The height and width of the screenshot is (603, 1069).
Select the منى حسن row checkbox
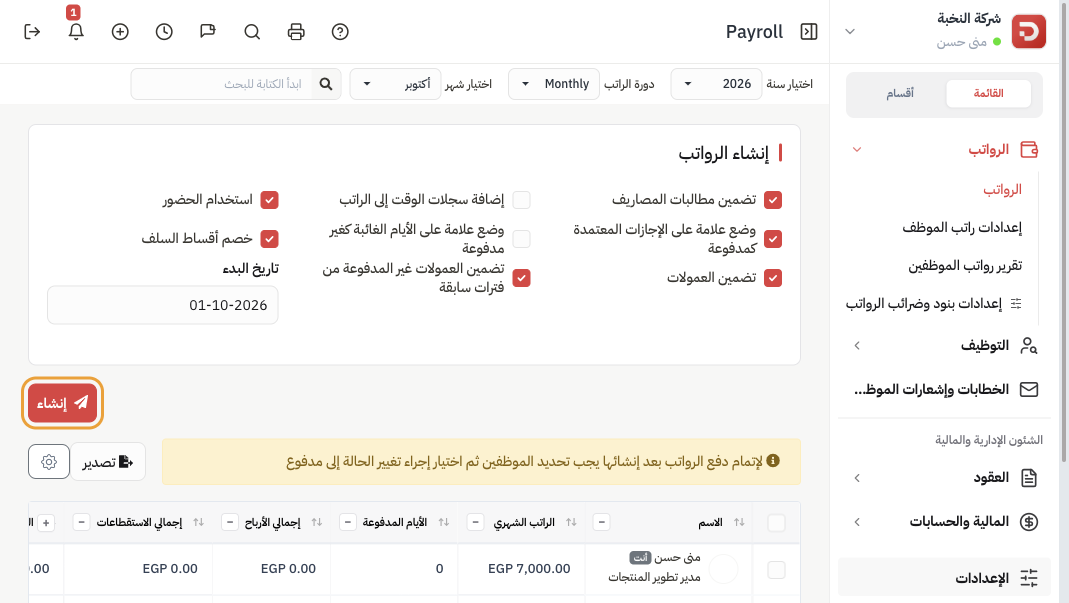776,570
